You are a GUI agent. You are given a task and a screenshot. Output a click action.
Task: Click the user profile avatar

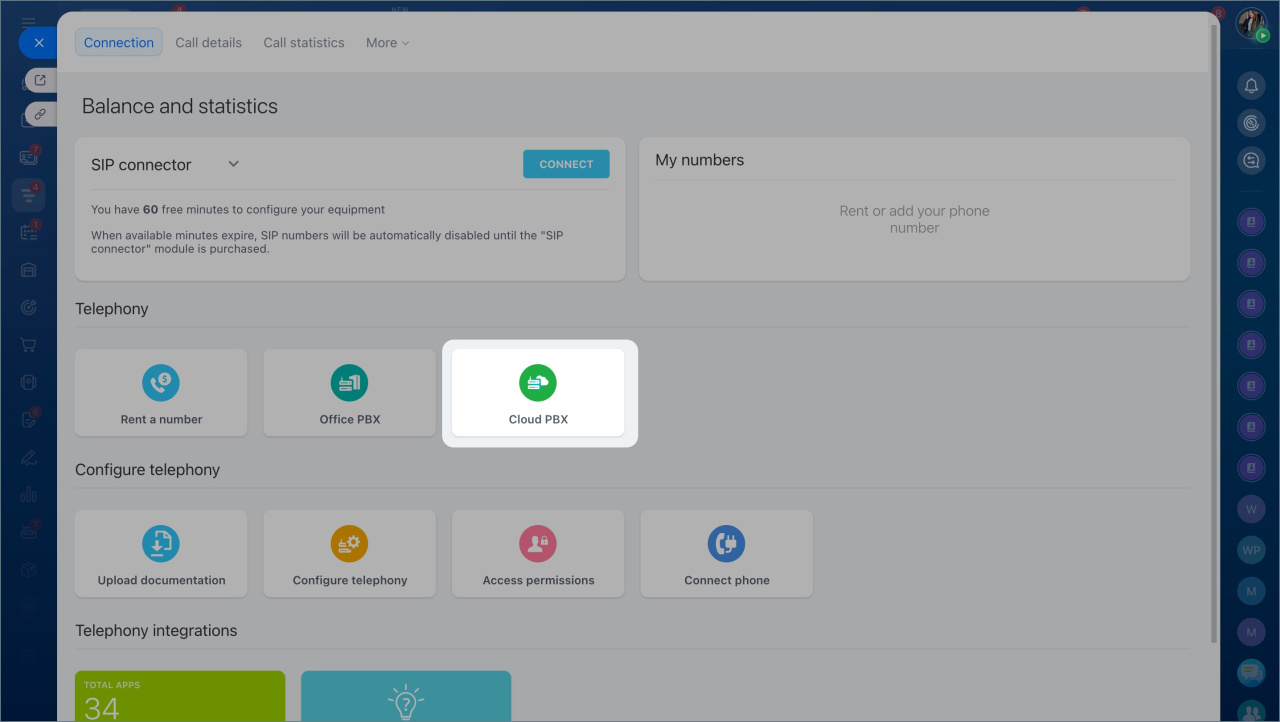[1251, 23]
